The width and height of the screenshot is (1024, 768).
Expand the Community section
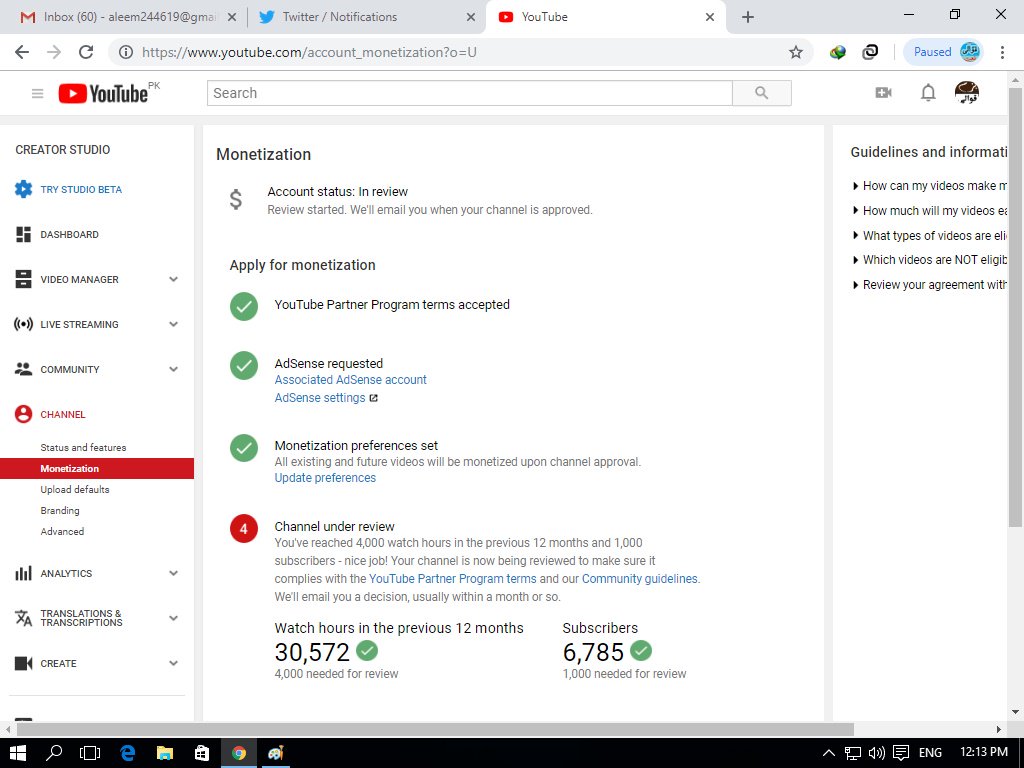coord(174,369)
